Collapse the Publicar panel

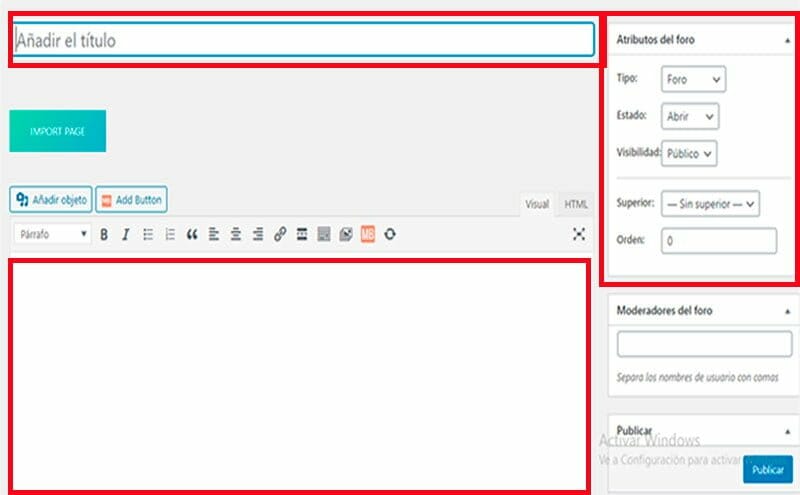coord(787,432)
